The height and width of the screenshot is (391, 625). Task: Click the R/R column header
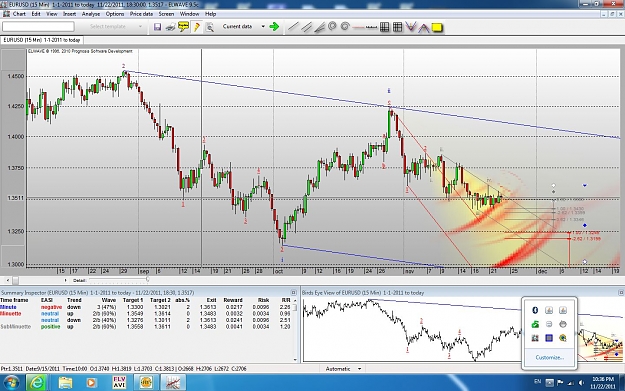[286, 300]
